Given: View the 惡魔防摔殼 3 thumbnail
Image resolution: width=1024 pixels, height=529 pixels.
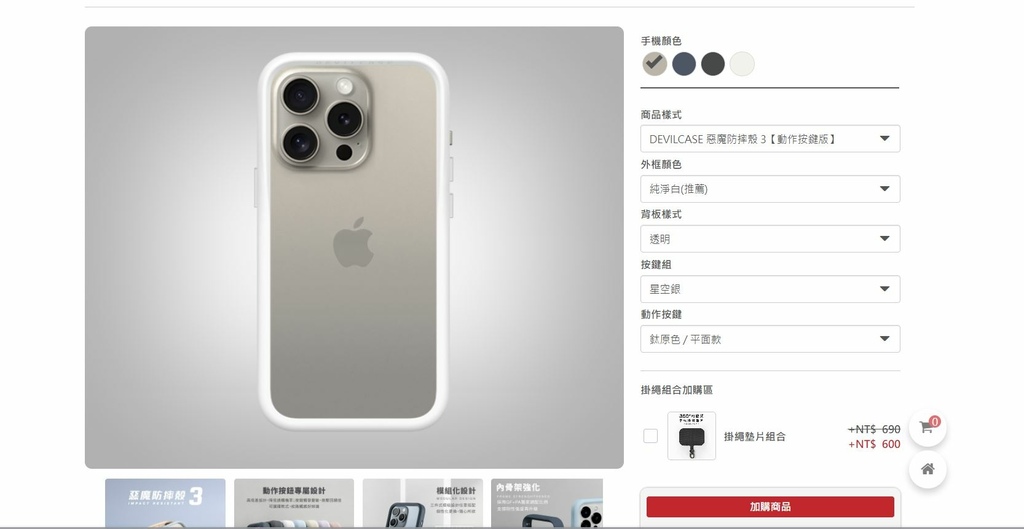Looking at the screenshot, I should coord(165,504).
